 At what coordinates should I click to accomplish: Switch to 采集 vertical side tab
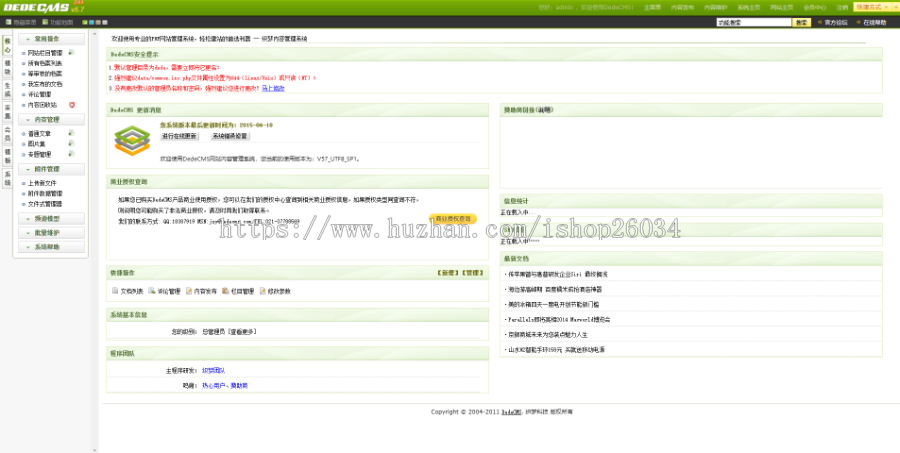click(x=7, y=112)
